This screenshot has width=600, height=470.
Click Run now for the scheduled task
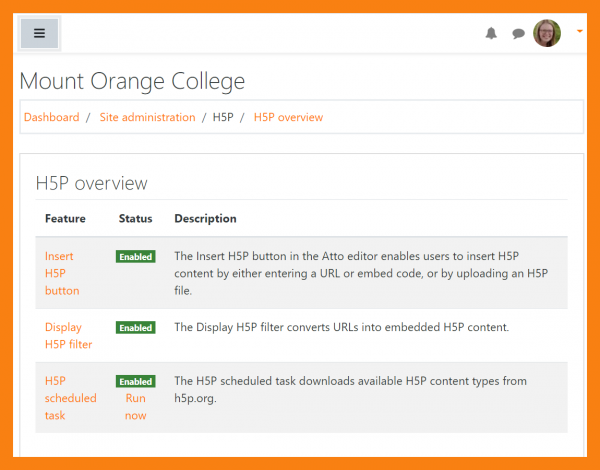(135, 406)
